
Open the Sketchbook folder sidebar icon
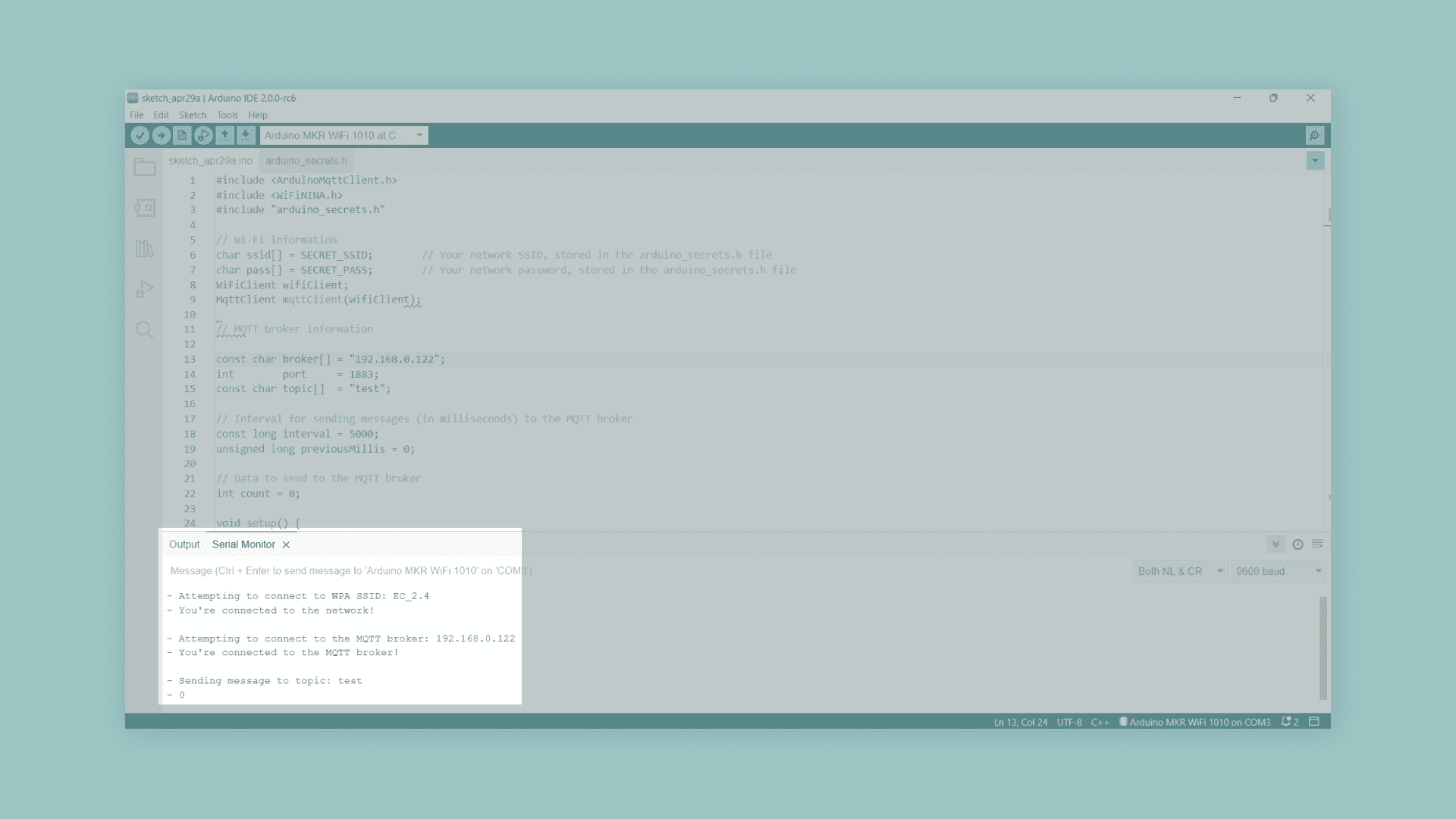[144, 167]
